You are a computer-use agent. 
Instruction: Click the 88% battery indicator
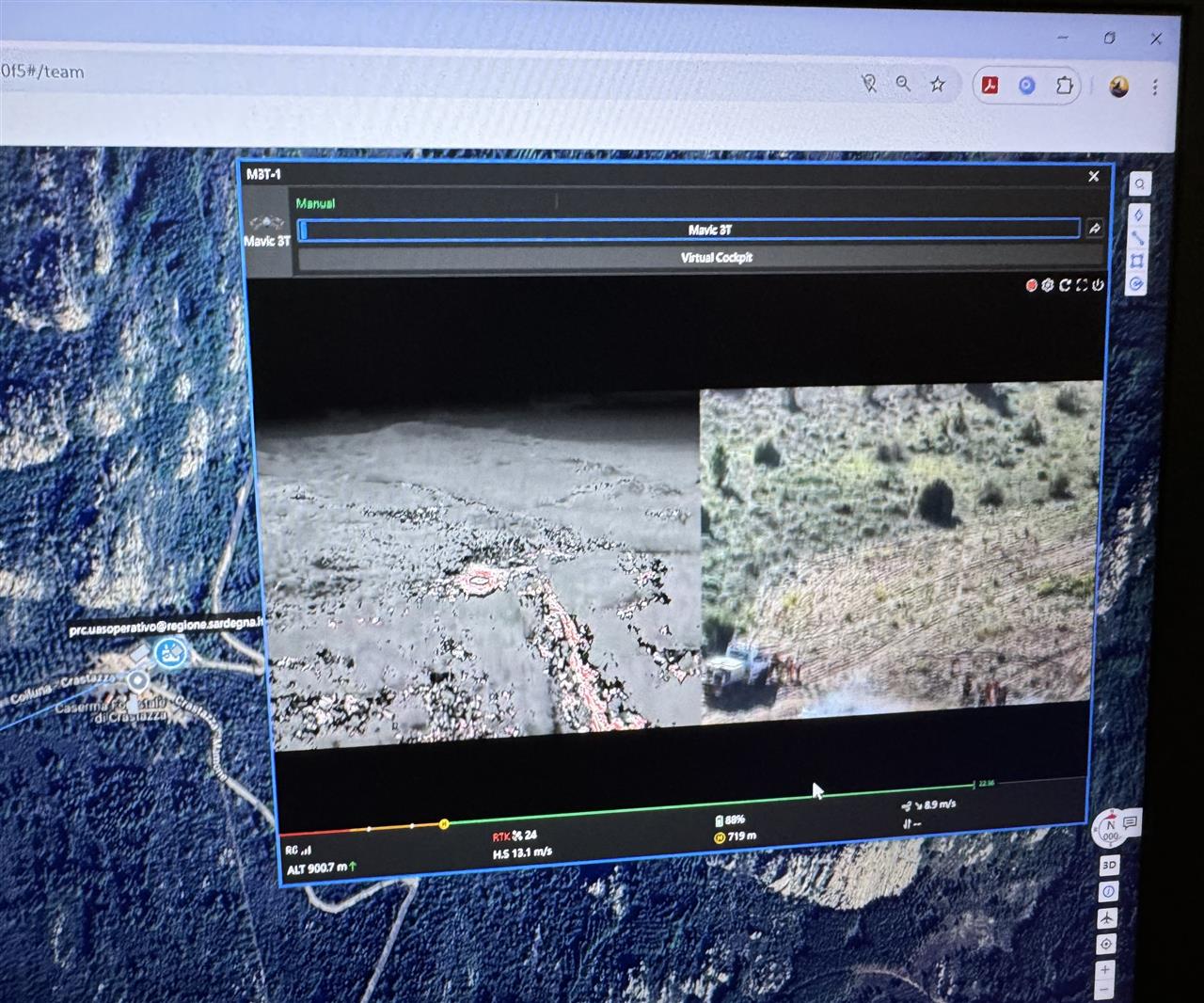(730, 820)
